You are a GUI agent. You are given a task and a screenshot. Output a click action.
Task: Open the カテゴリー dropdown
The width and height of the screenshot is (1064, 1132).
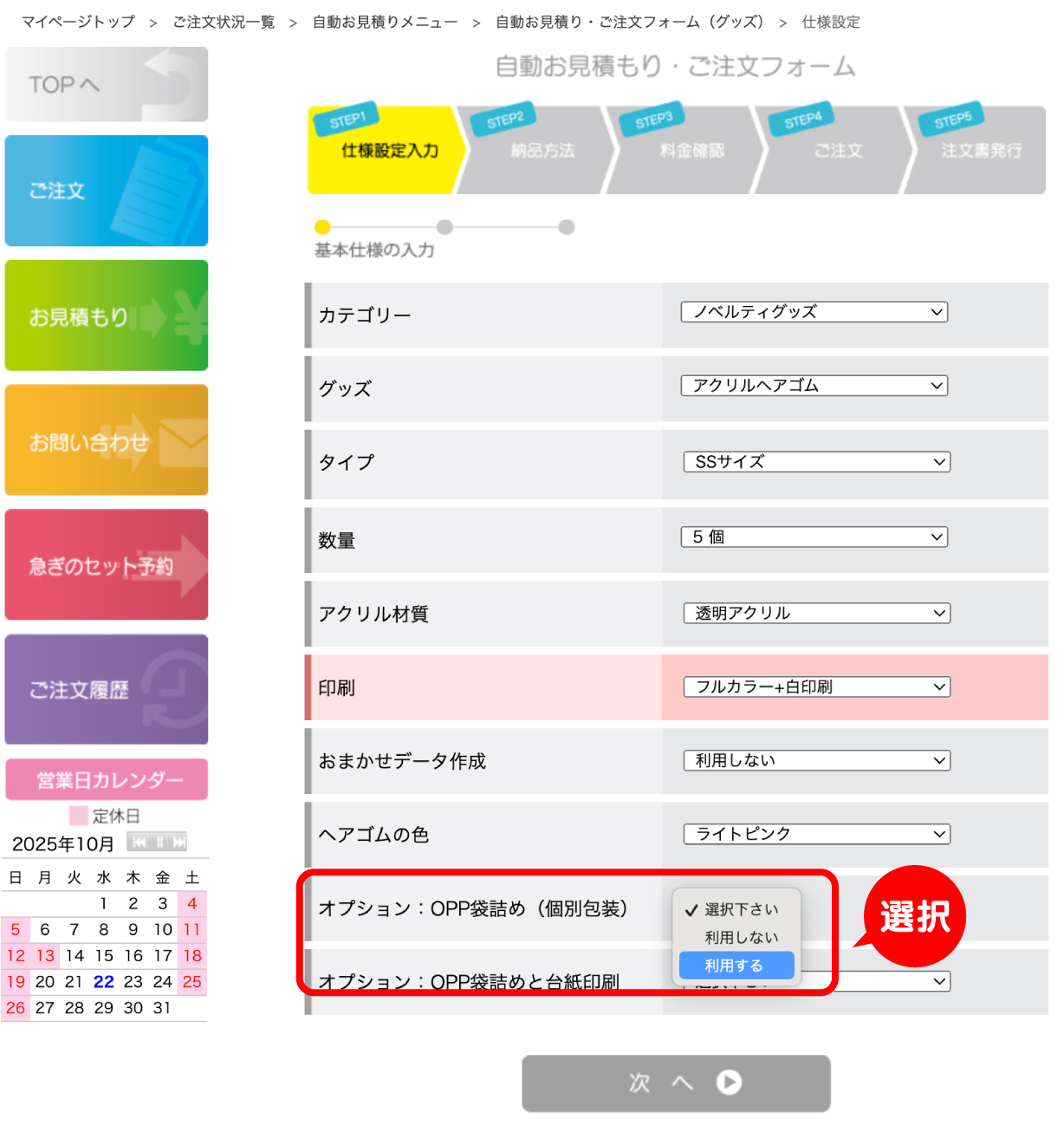(x=814, y=312)
